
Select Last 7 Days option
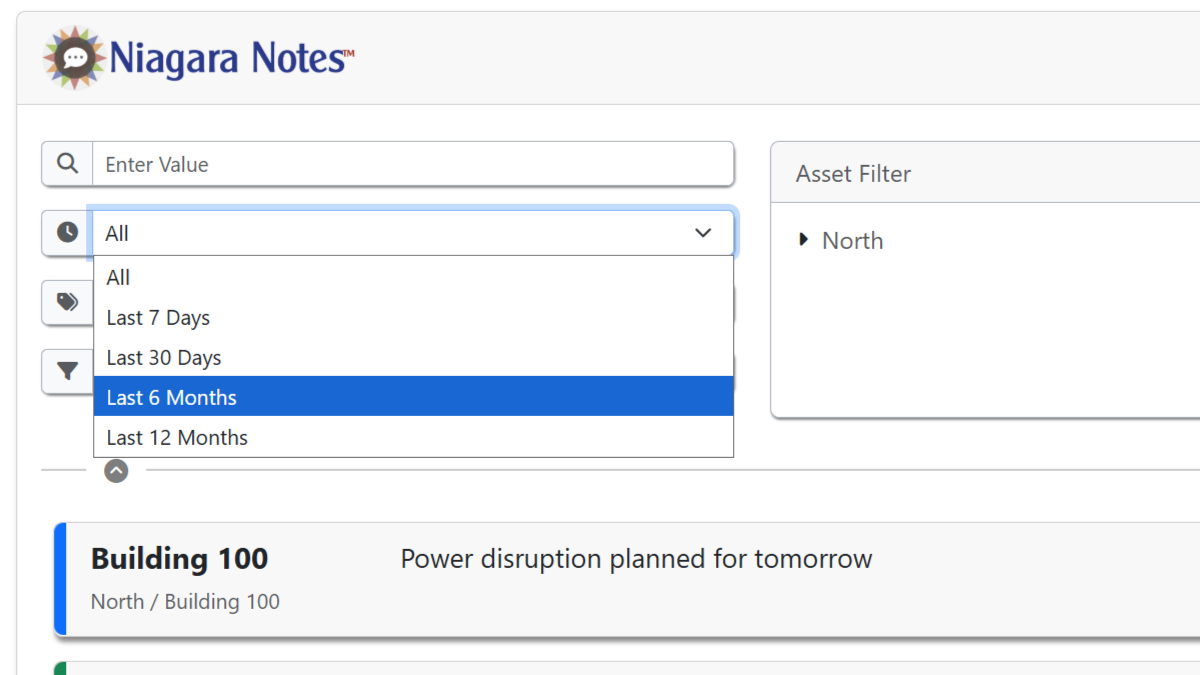(x=158, y=318)
